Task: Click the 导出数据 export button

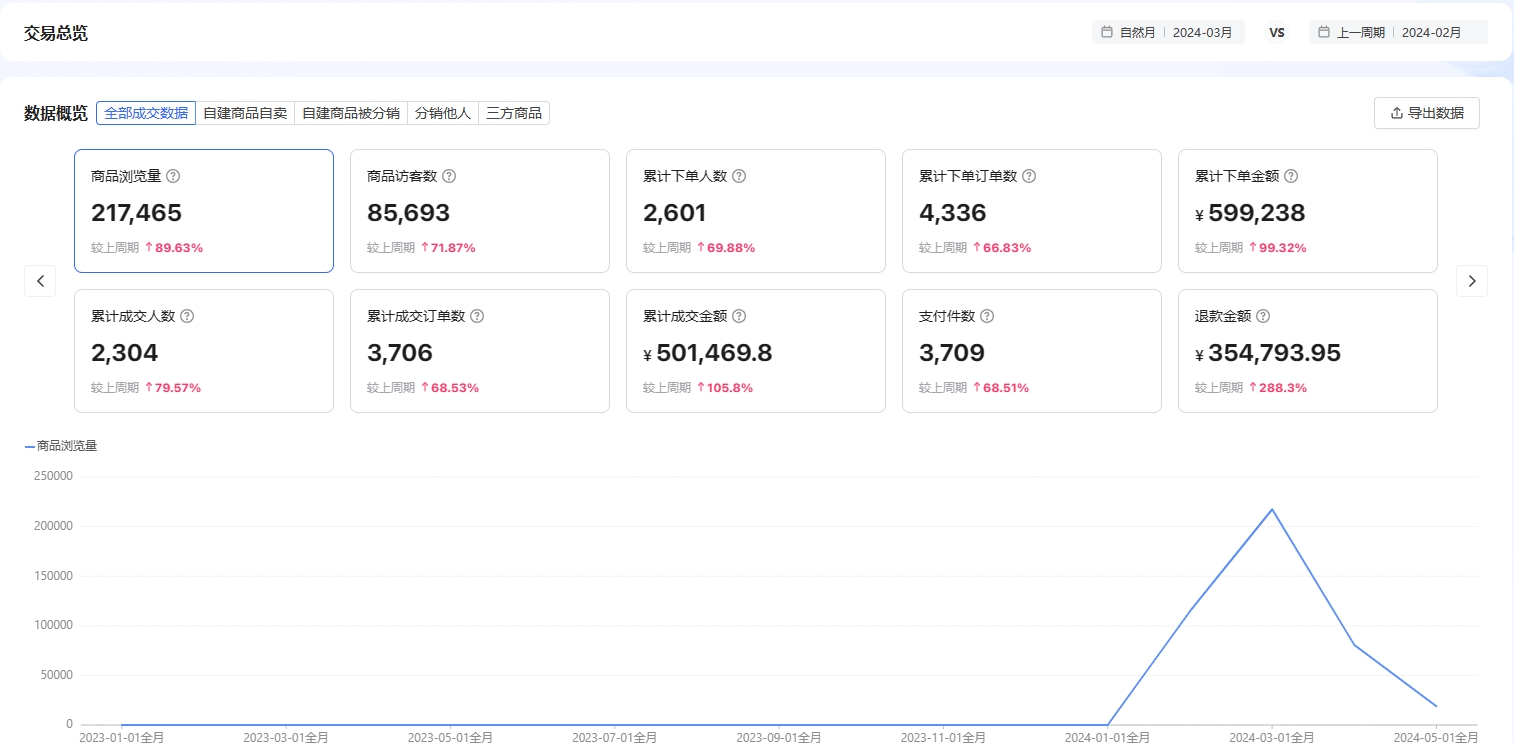Action: coord(1426,113)
